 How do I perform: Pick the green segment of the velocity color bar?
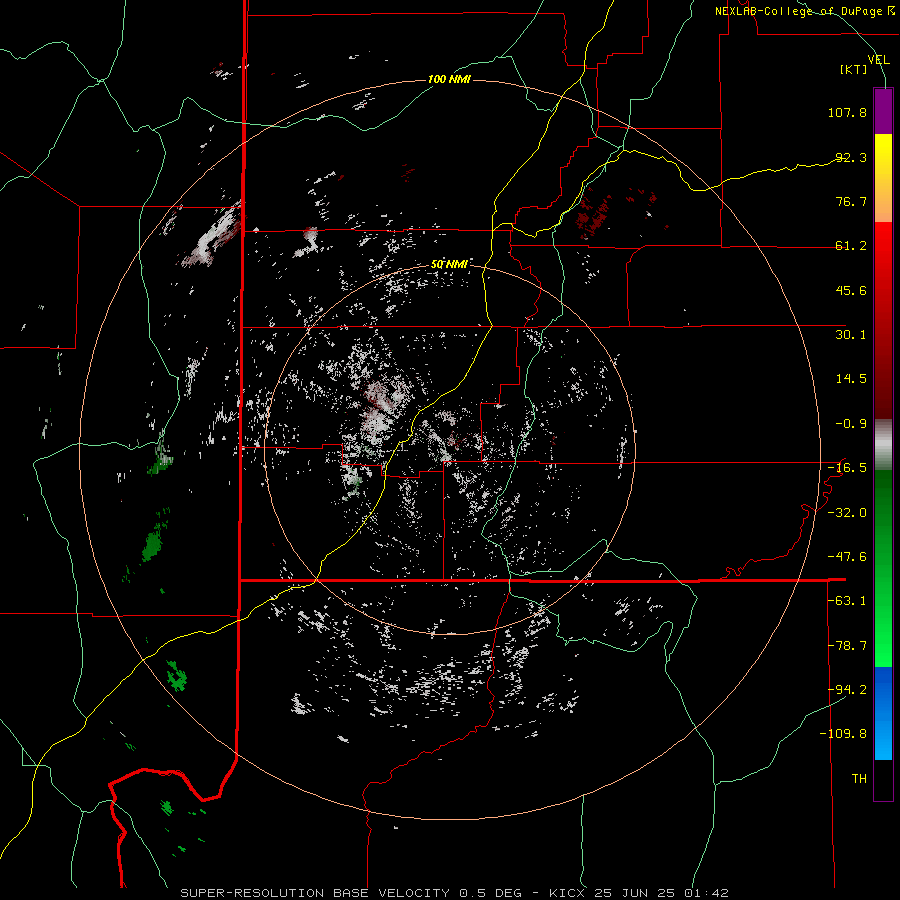[x=883, y=568]
